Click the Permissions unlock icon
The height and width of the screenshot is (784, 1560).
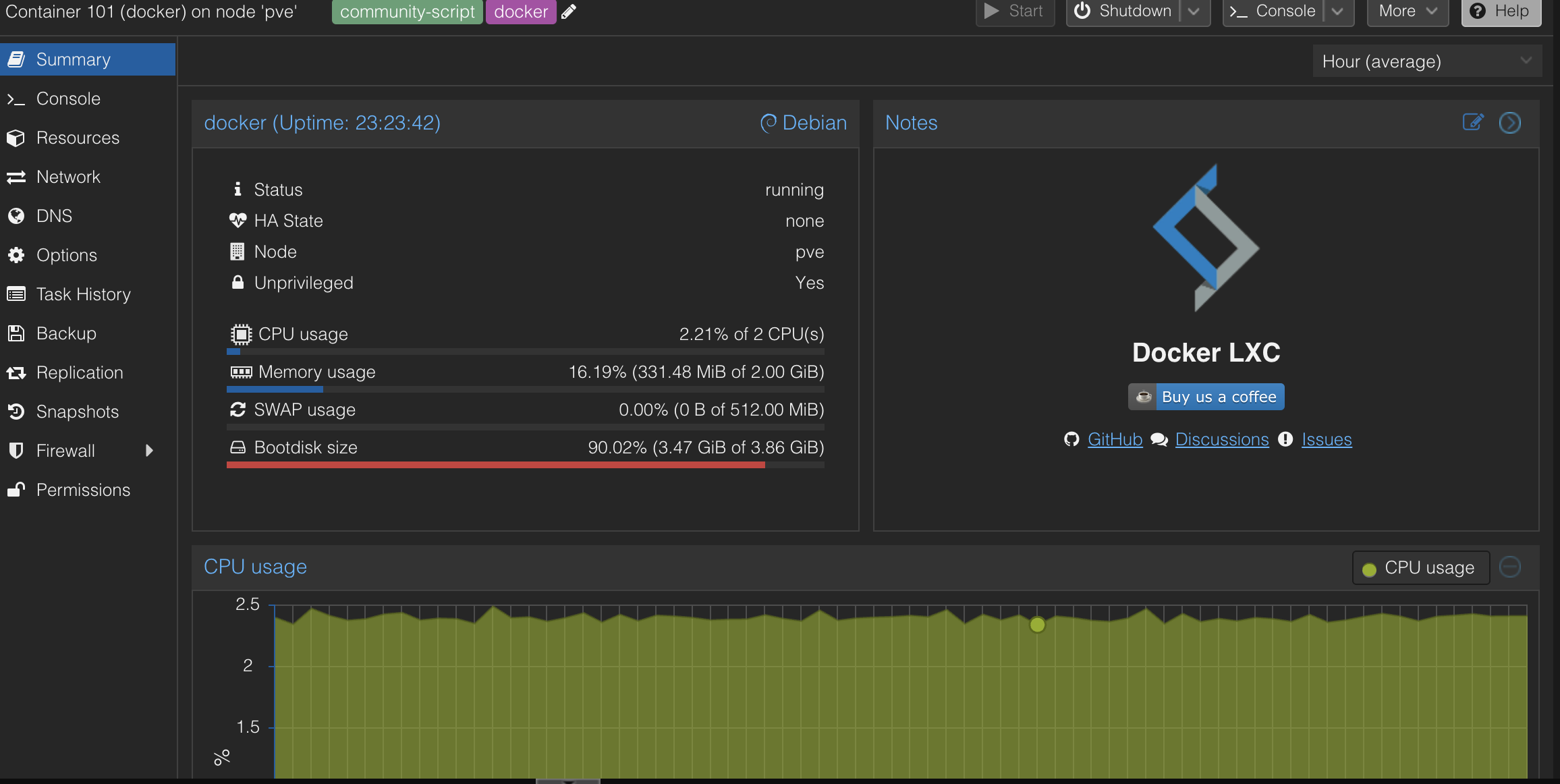[16, 490]
